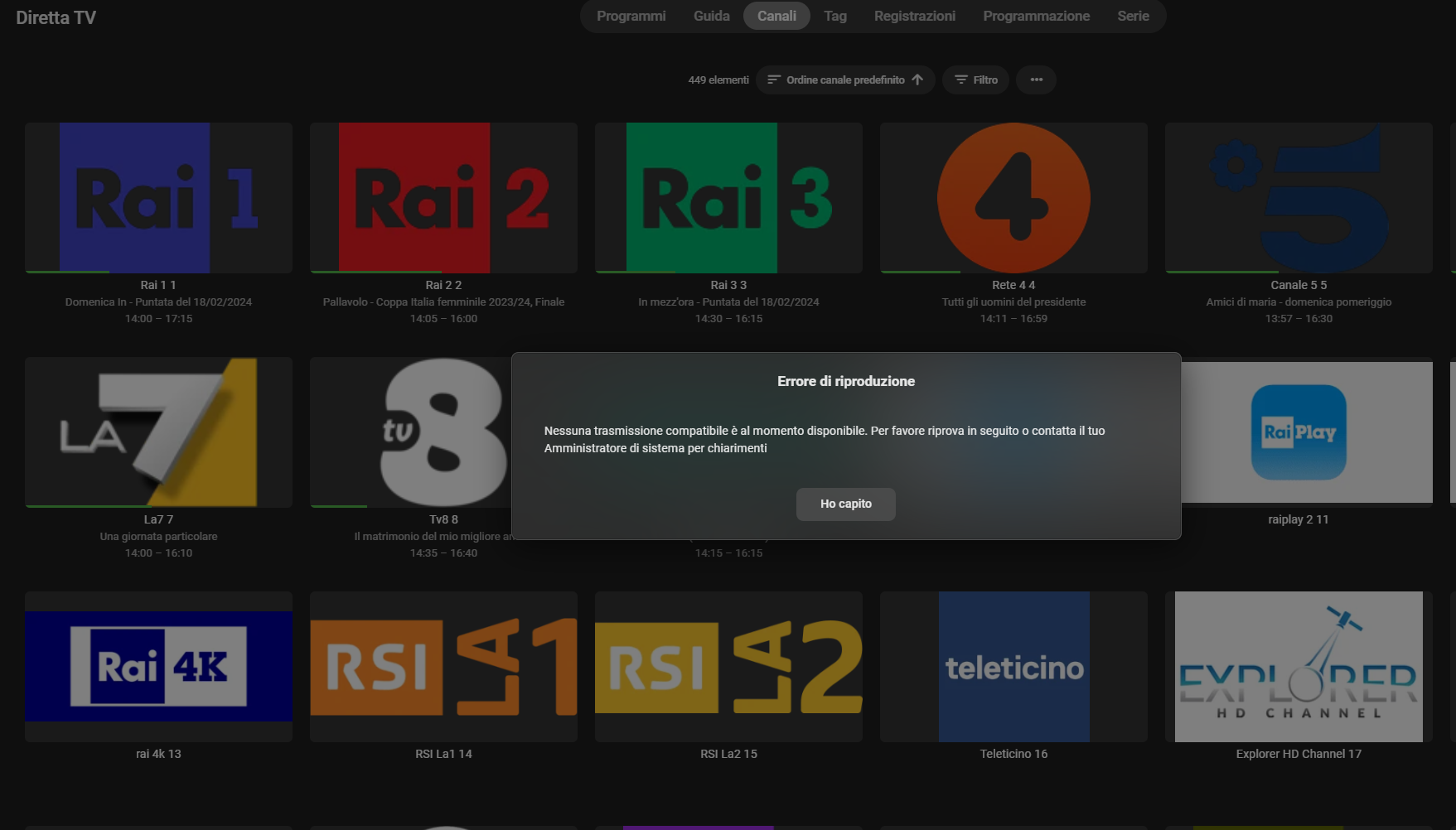This screenshot has height=830, width=1456.
Task: Click the Tv8 8 channel title
Action: point(443,519)
